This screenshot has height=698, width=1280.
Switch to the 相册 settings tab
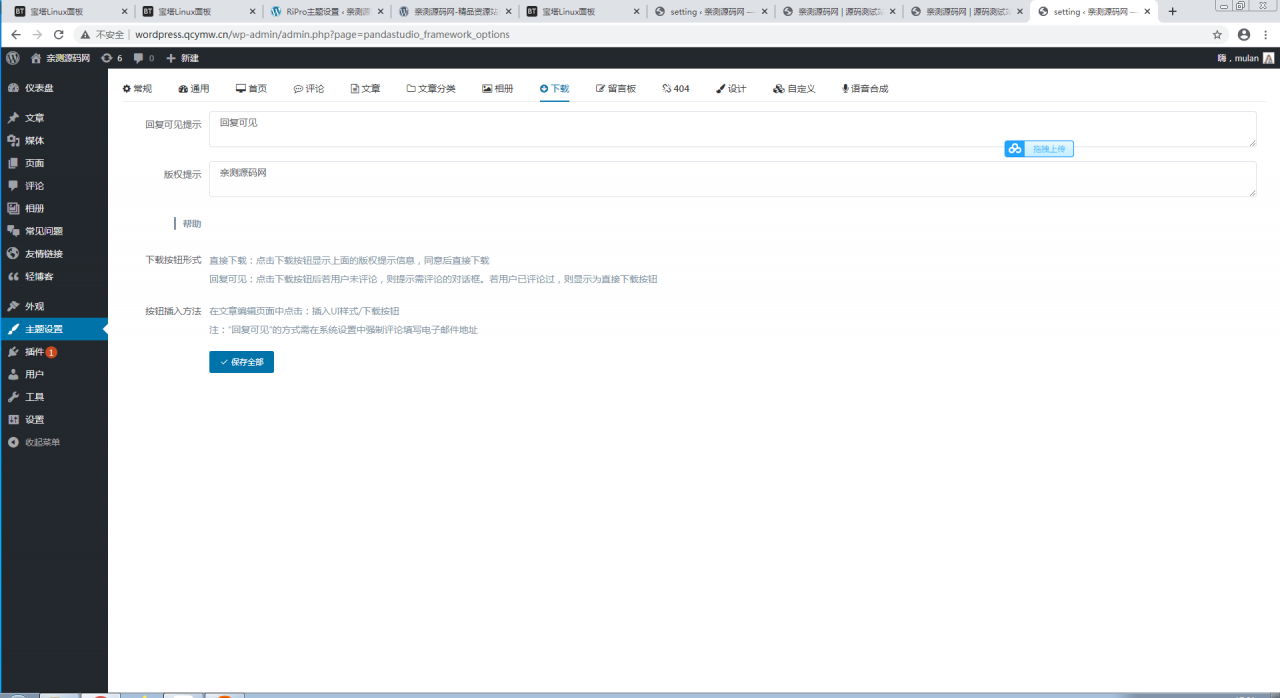pos(498,89)
